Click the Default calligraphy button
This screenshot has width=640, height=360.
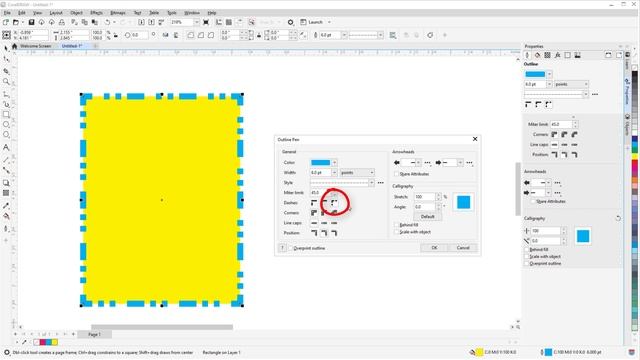(427, 217)
